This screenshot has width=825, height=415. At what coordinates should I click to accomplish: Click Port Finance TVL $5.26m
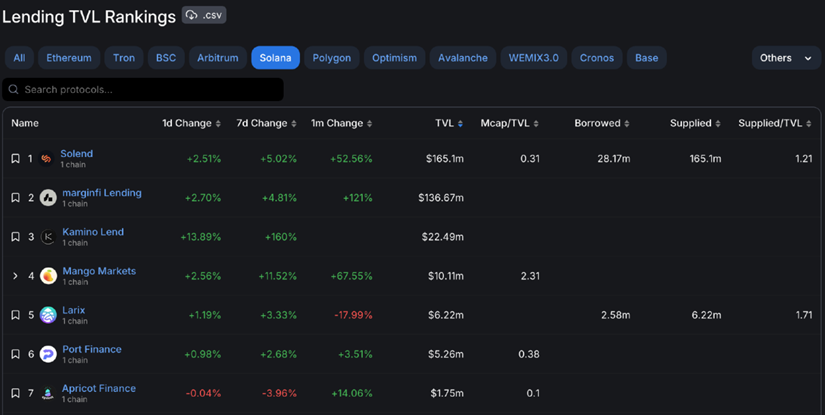click(x=446, y=354)
